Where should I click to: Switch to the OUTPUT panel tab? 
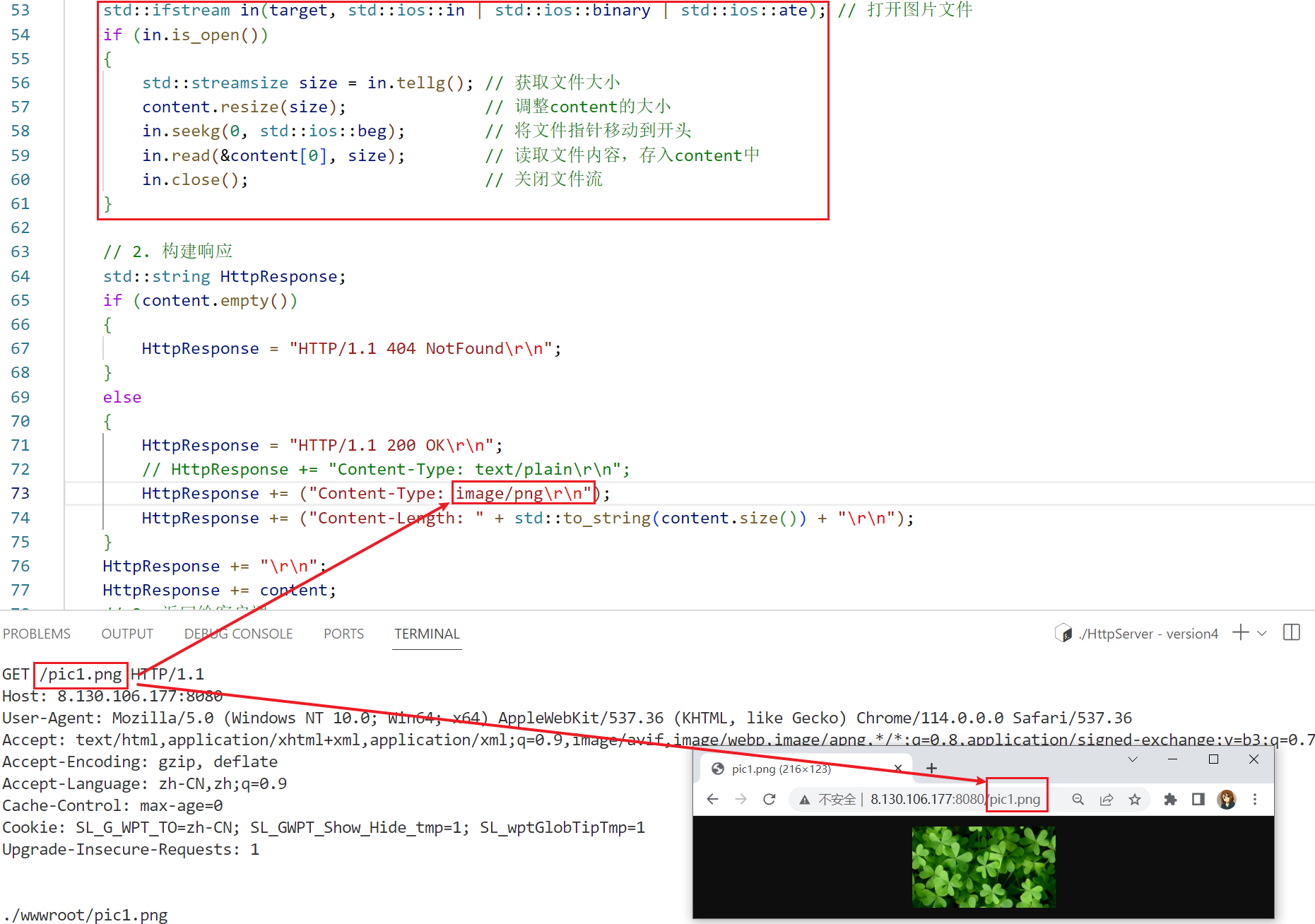(127, 634)
